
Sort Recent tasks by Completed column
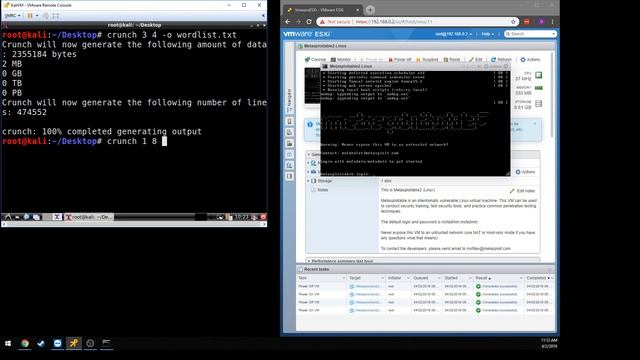[x=539, y=278]
